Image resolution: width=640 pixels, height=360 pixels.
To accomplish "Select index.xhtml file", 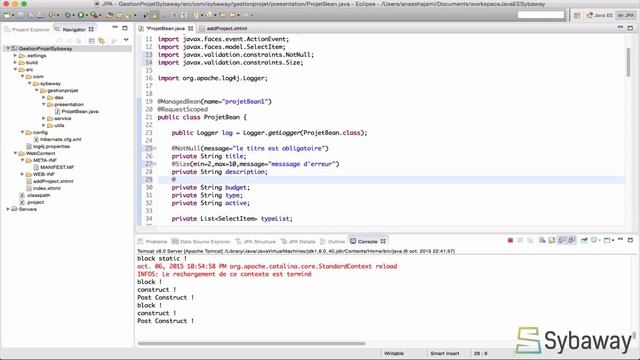I will (43, 188).
